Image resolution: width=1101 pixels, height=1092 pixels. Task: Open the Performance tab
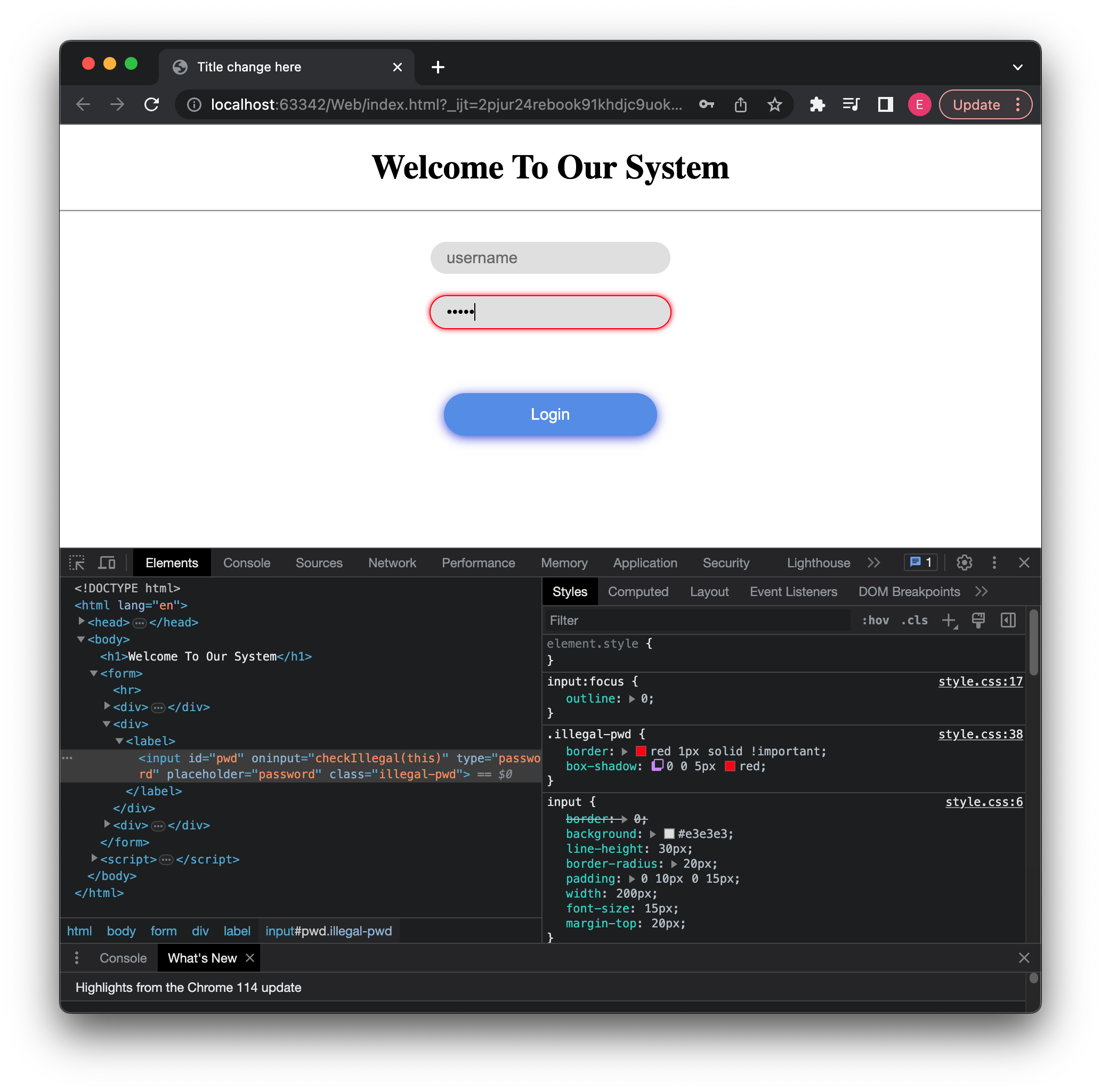tap(478, 563)
